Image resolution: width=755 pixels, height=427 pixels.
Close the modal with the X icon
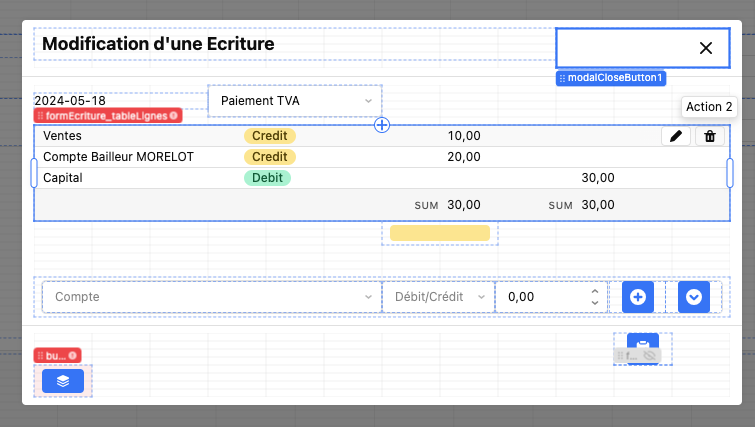(x=705, y=48)
